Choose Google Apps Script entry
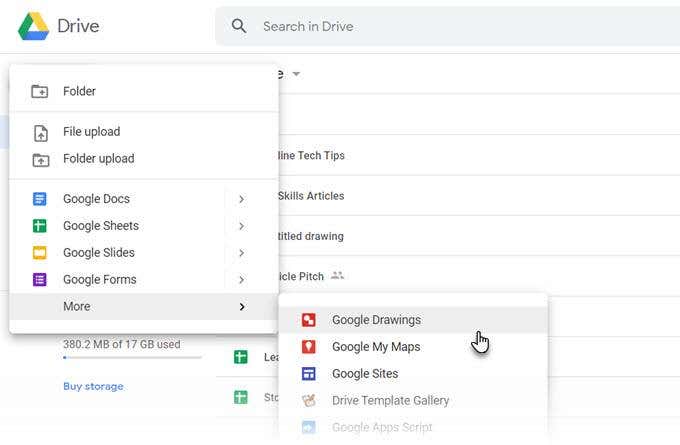This screenshot has width=680, height=445. [413, 427]
